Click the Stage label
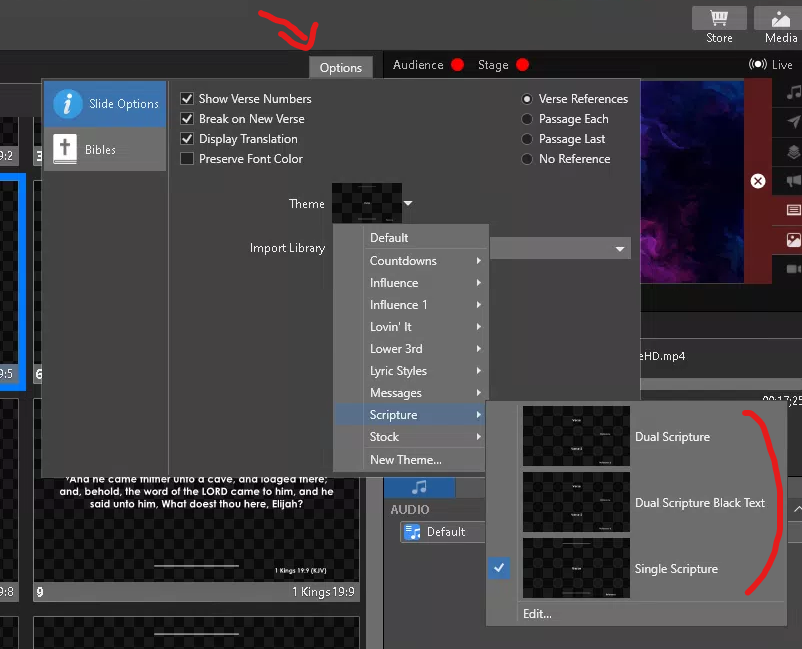The height and width of the screenshot is (649, 802). [493, 65]
